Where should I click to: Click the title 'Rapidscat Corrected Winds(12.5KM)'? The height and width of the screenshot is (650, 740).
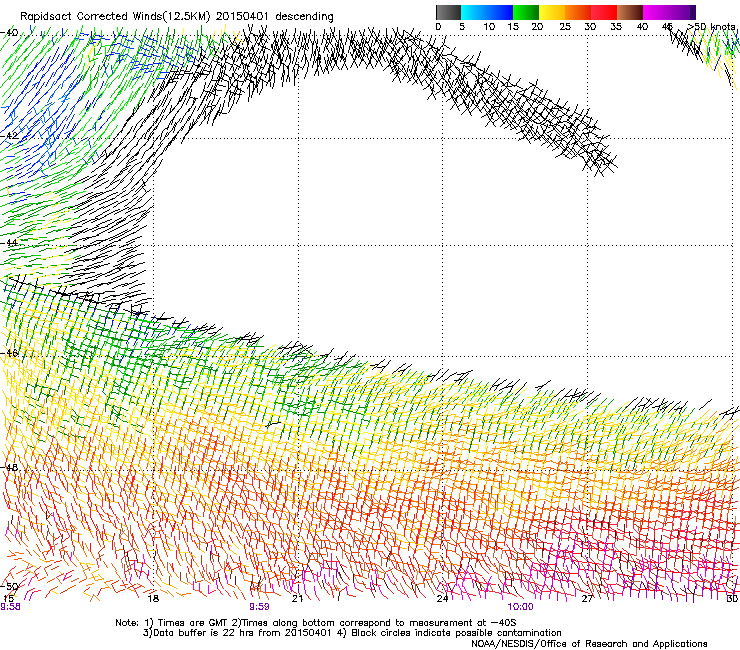[115, 17]
